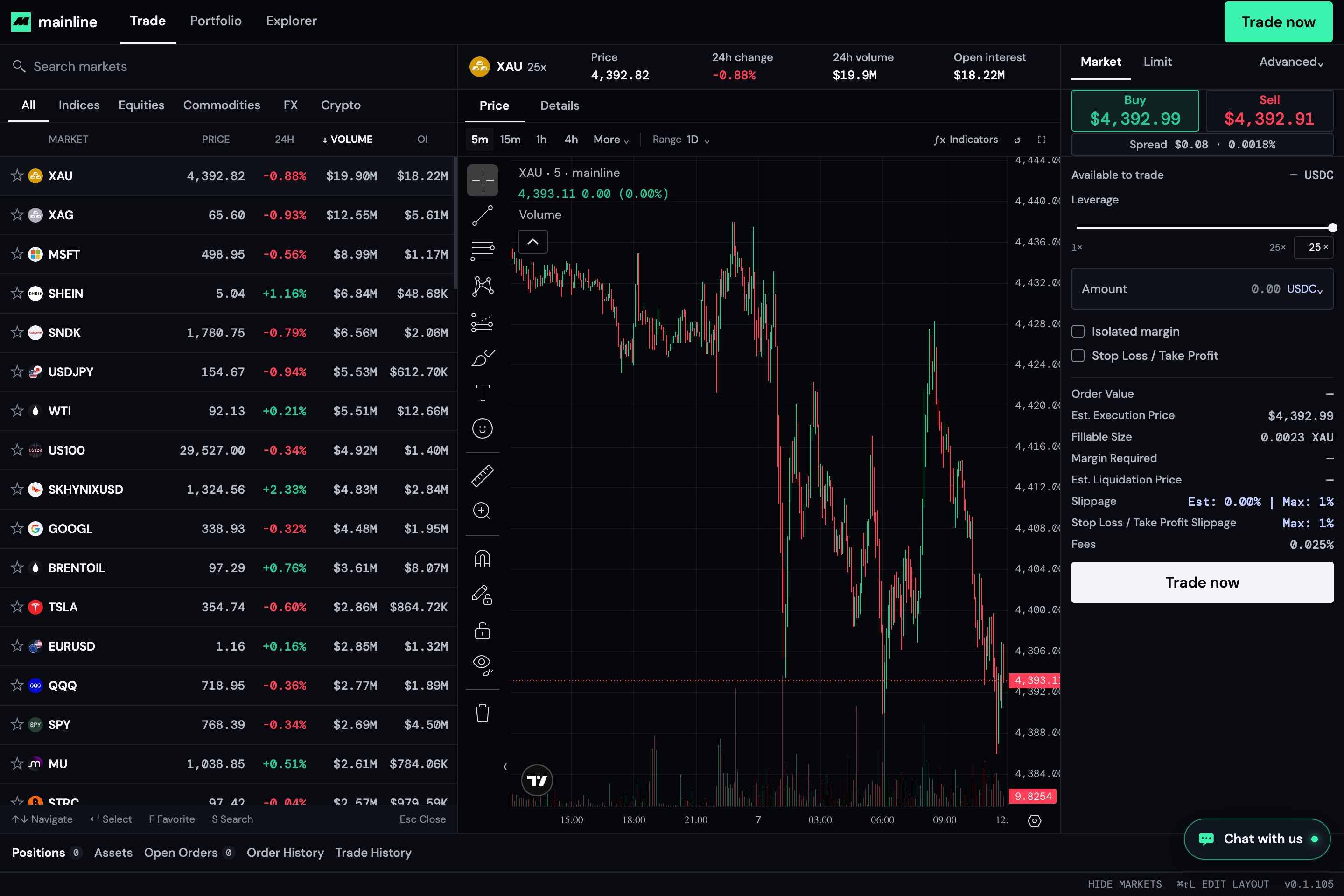Image resolution: width=1344 pixels, height=896 pixels.
Task: Click the white Trade now order button
Action: tap(1202, 582)
